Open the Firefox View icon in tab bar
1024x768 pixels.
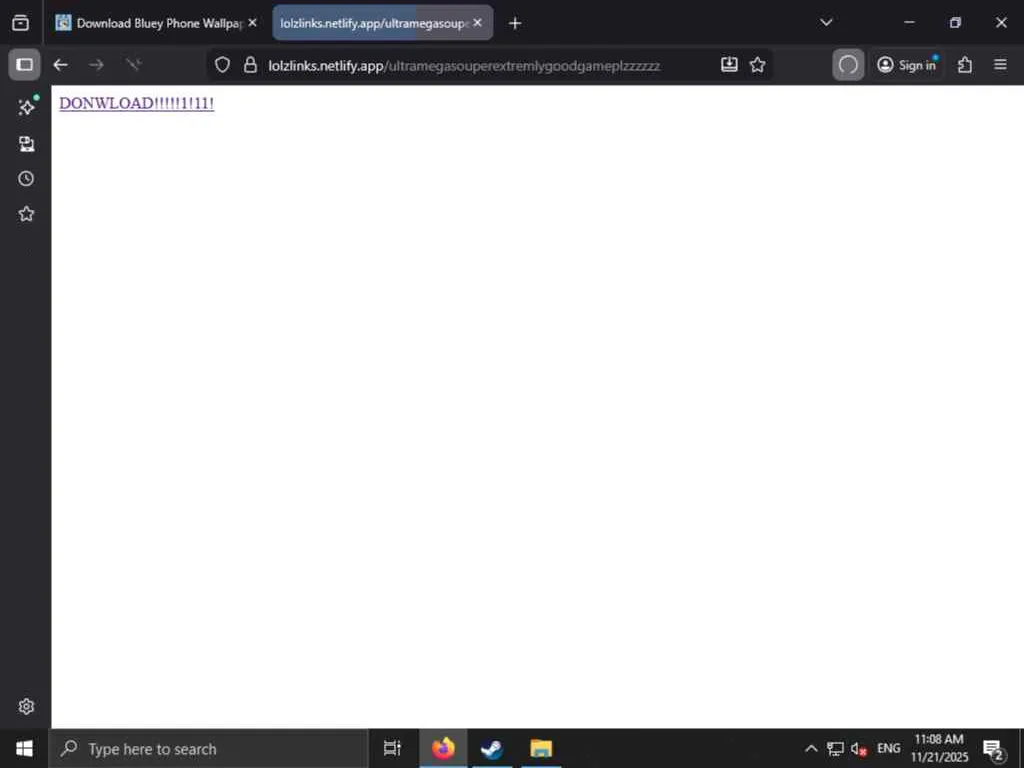point(20,23)
